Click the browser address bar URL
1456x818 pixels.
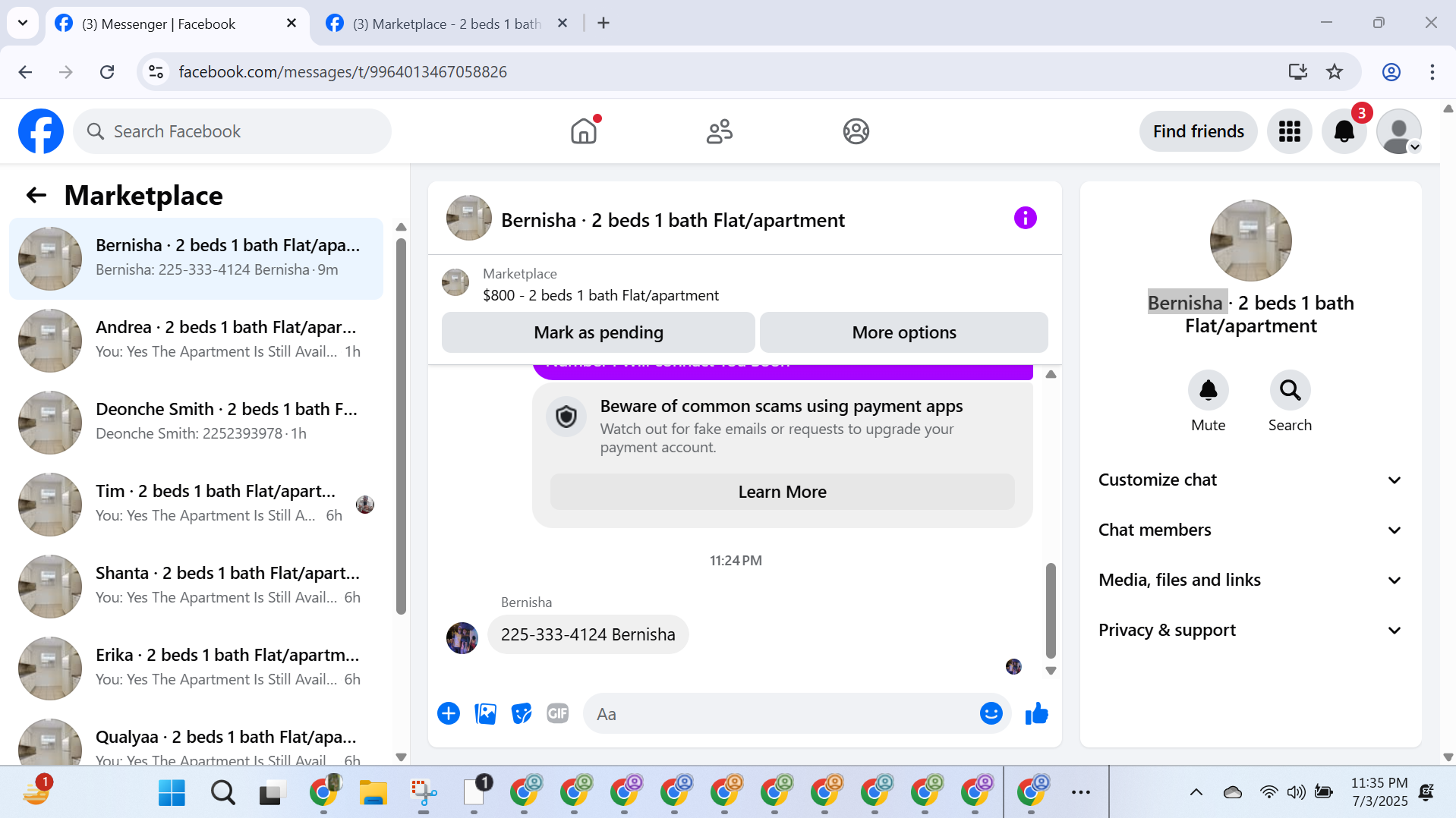pyautogui.click(x=342, y=71)
